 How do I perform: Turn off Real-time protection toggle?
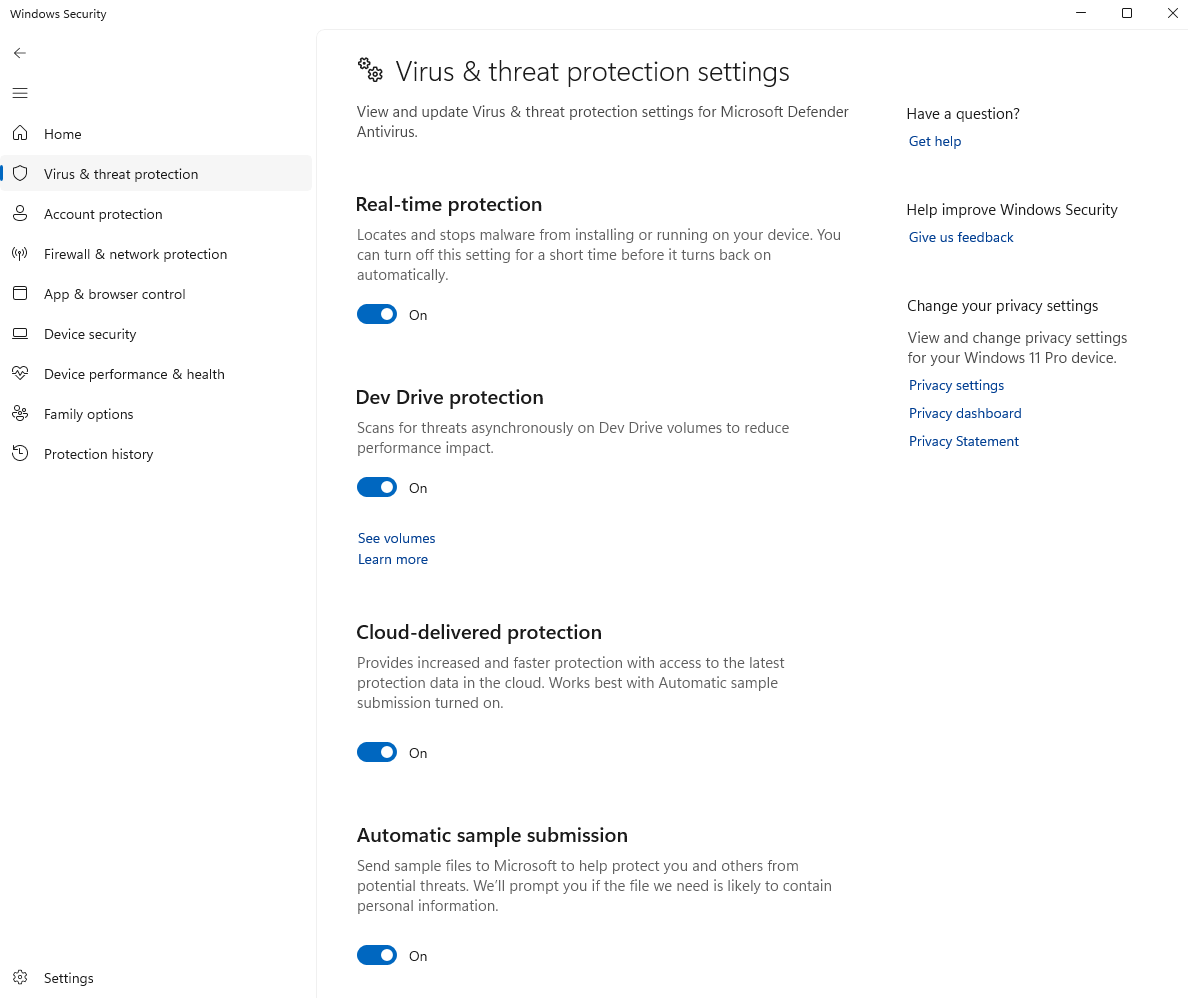[377, 314]
